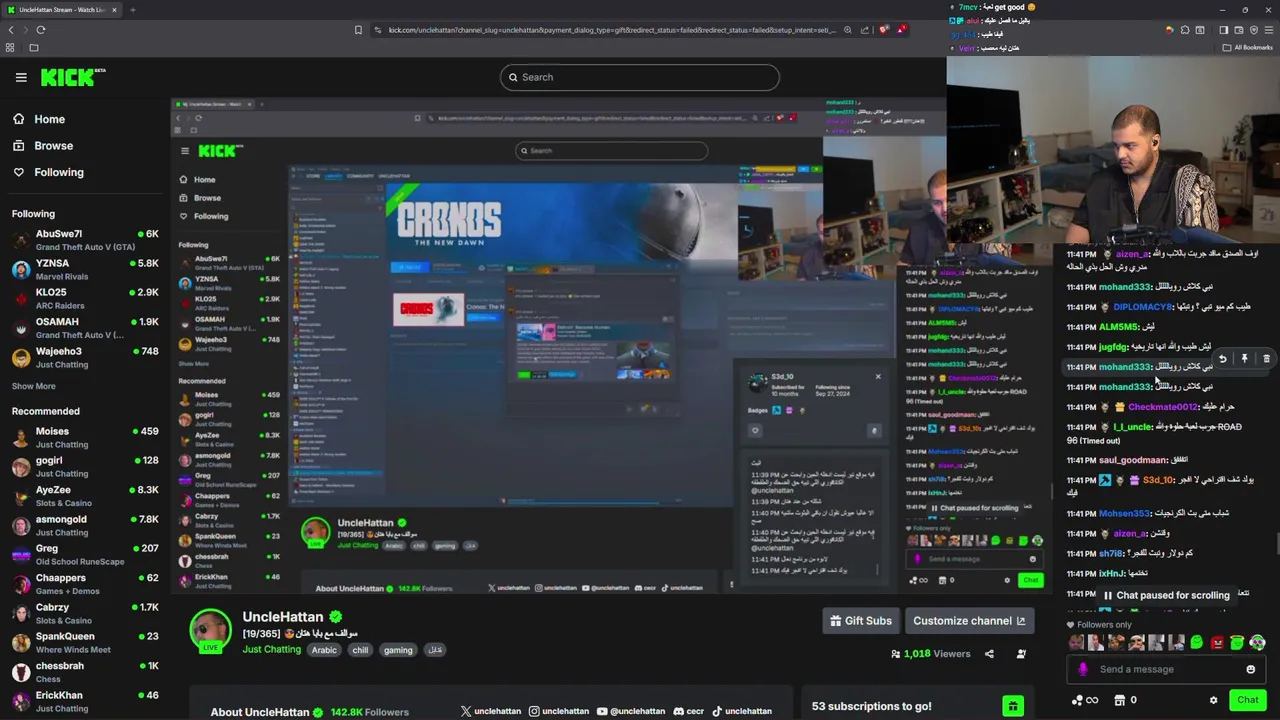Open chessbrah recommended channel
Screen dimensions: 1280x720
(x=85, y=672)
